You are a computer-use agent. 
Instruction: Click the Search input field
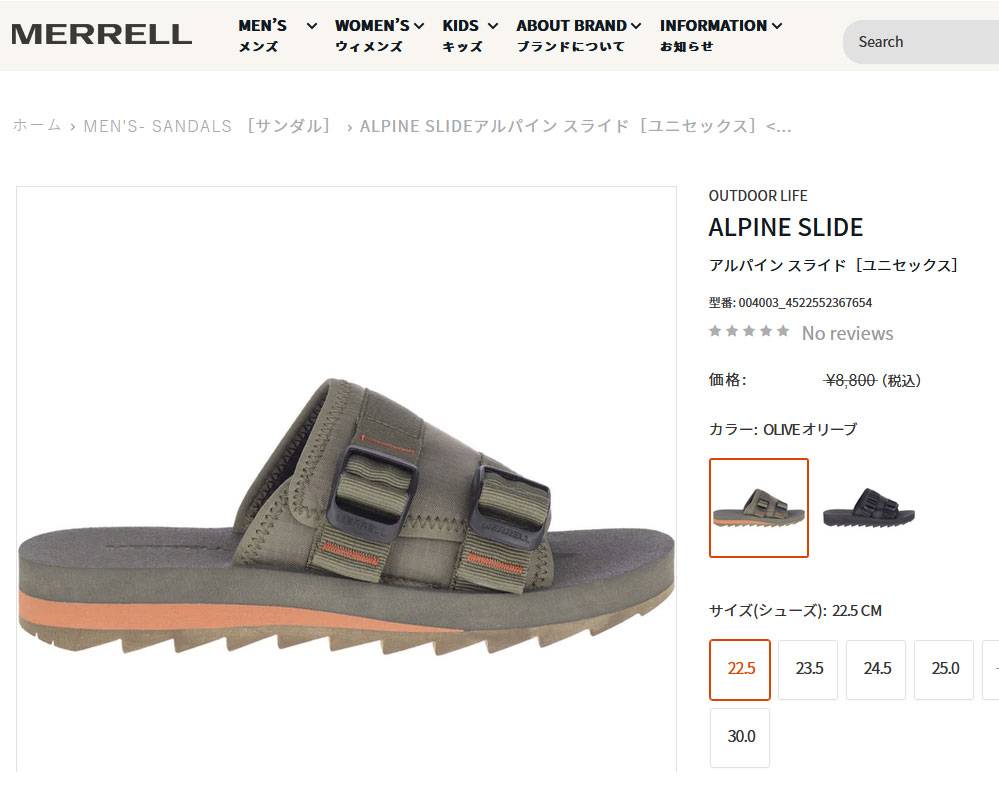pos(921,42)
